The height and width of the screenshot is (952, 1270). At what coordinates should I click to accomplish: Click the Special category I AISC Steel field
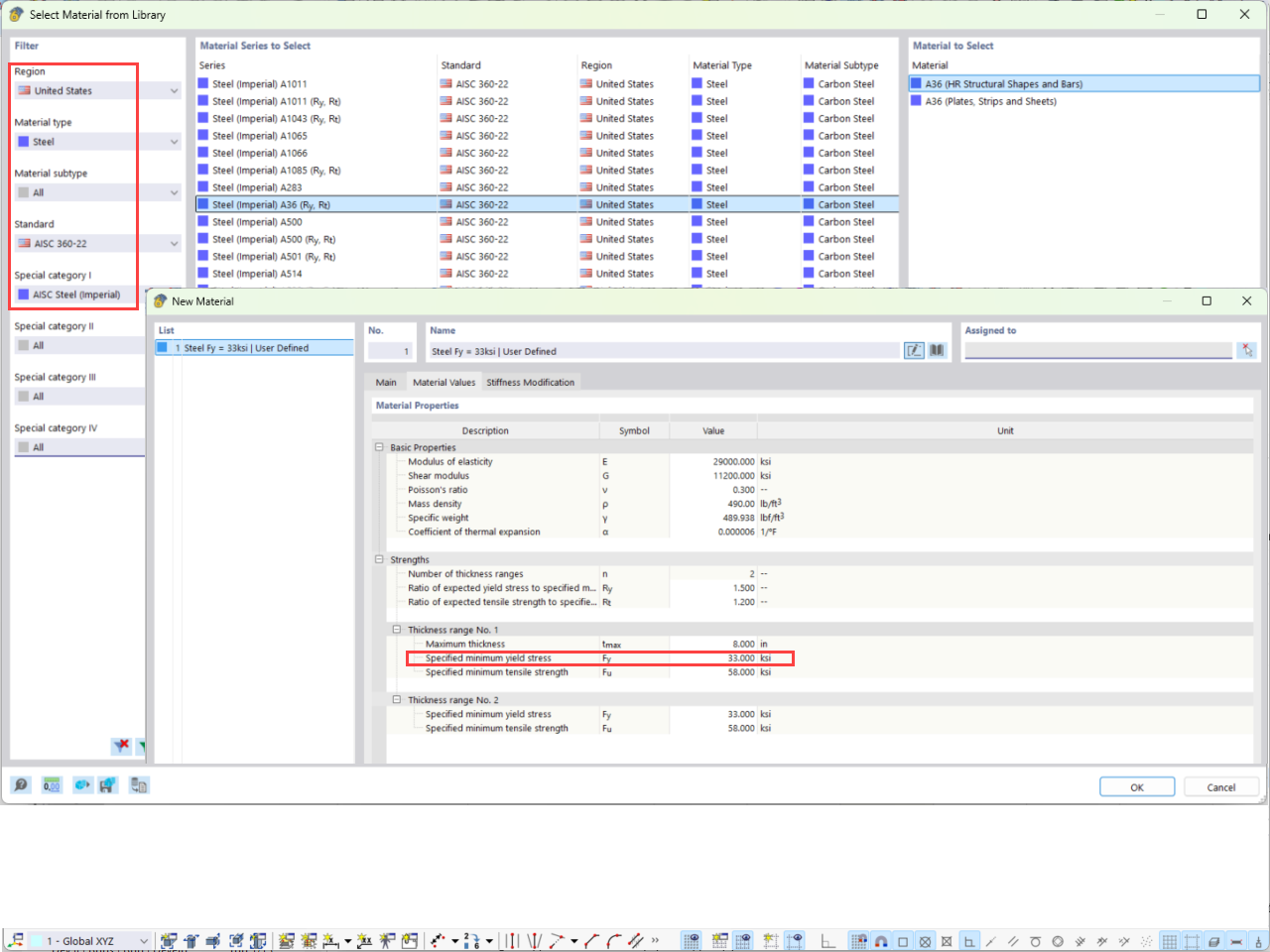[x=79, y=295]
